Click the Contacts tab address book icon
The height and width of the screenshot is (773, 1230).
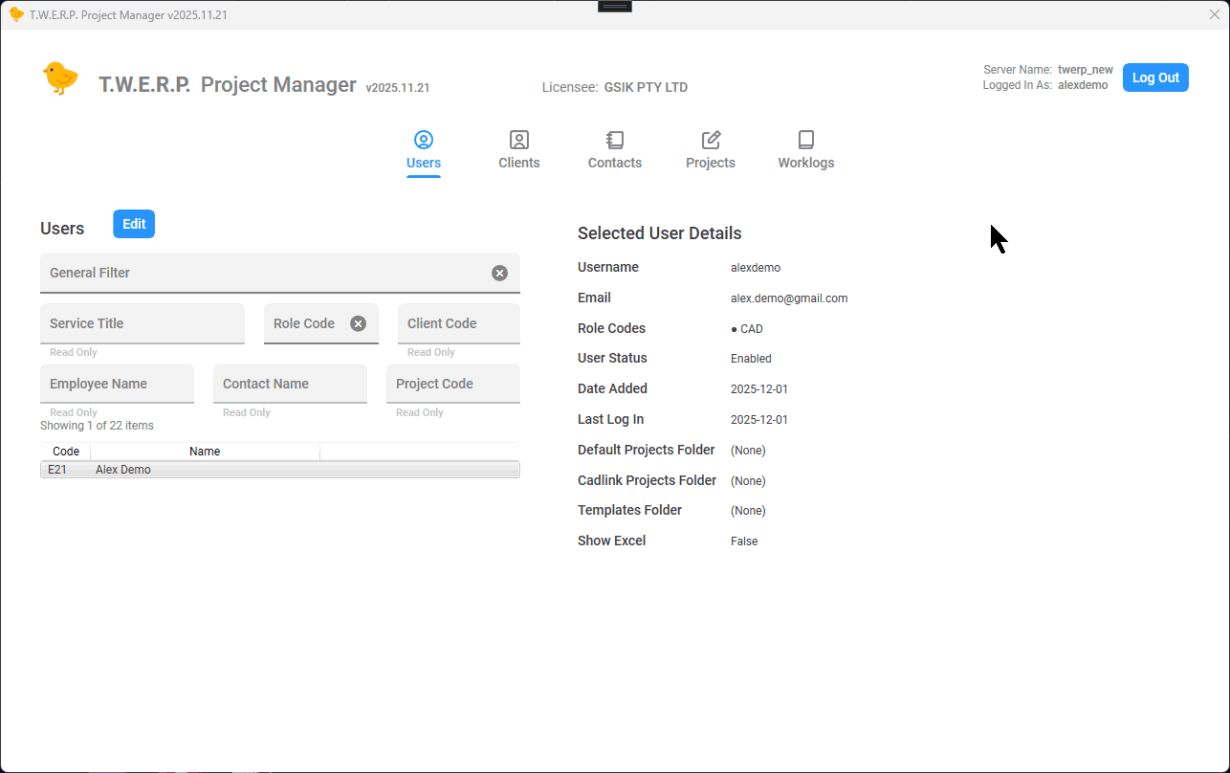(x=615, y=140)
